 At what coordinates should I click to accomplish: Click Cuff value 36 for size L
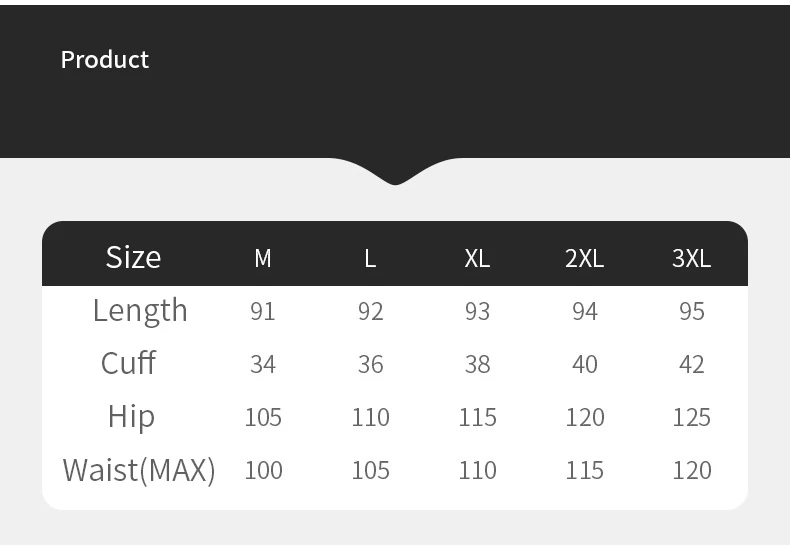370,365
